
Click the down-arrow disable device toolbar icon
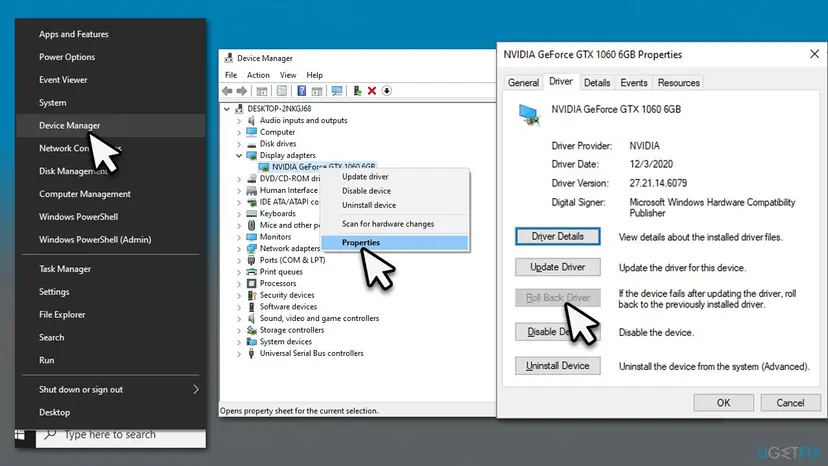tap(387, 91)
